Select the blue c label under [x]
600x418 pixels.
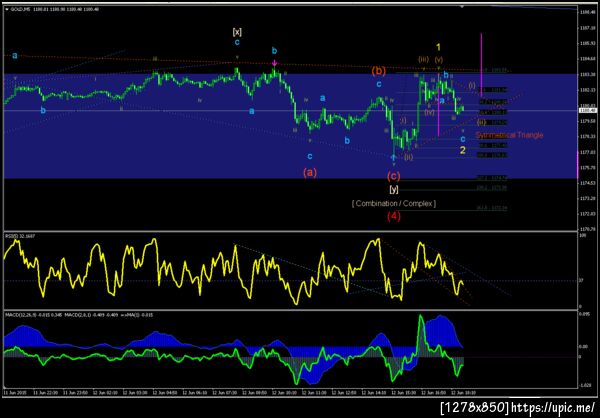click(x=237, y=42)
